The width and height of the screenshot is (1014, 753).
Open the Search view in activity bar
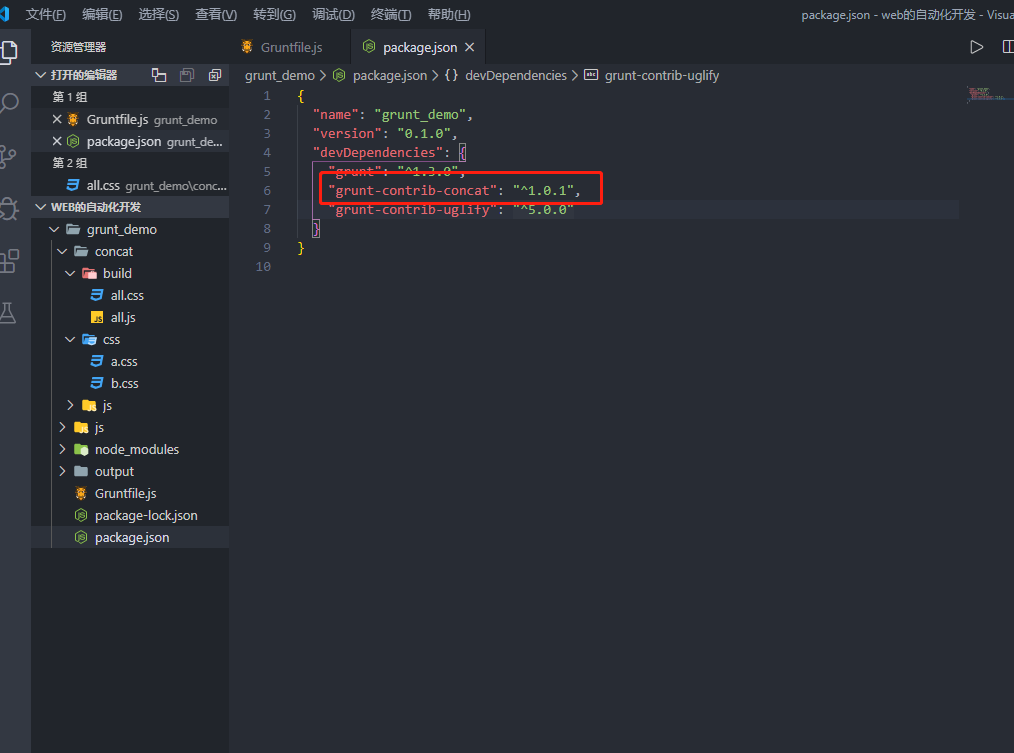click(9, 104)
